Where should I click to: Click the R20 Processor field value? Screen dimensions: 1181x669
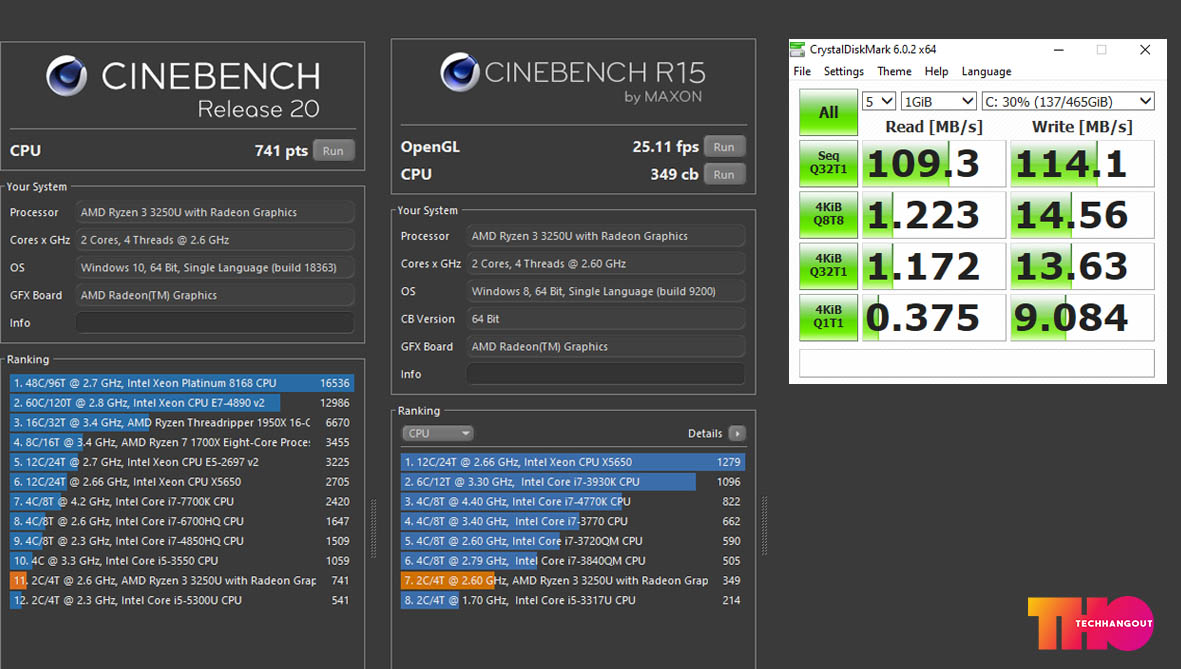(215, 212)
